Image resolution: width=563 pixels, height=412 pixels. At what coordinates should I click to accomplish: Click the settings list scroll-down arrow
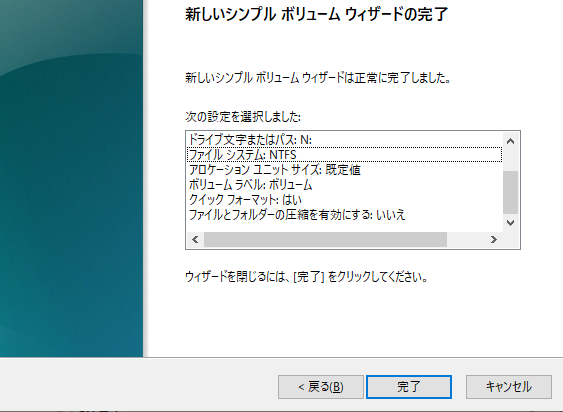click(510, 223)
